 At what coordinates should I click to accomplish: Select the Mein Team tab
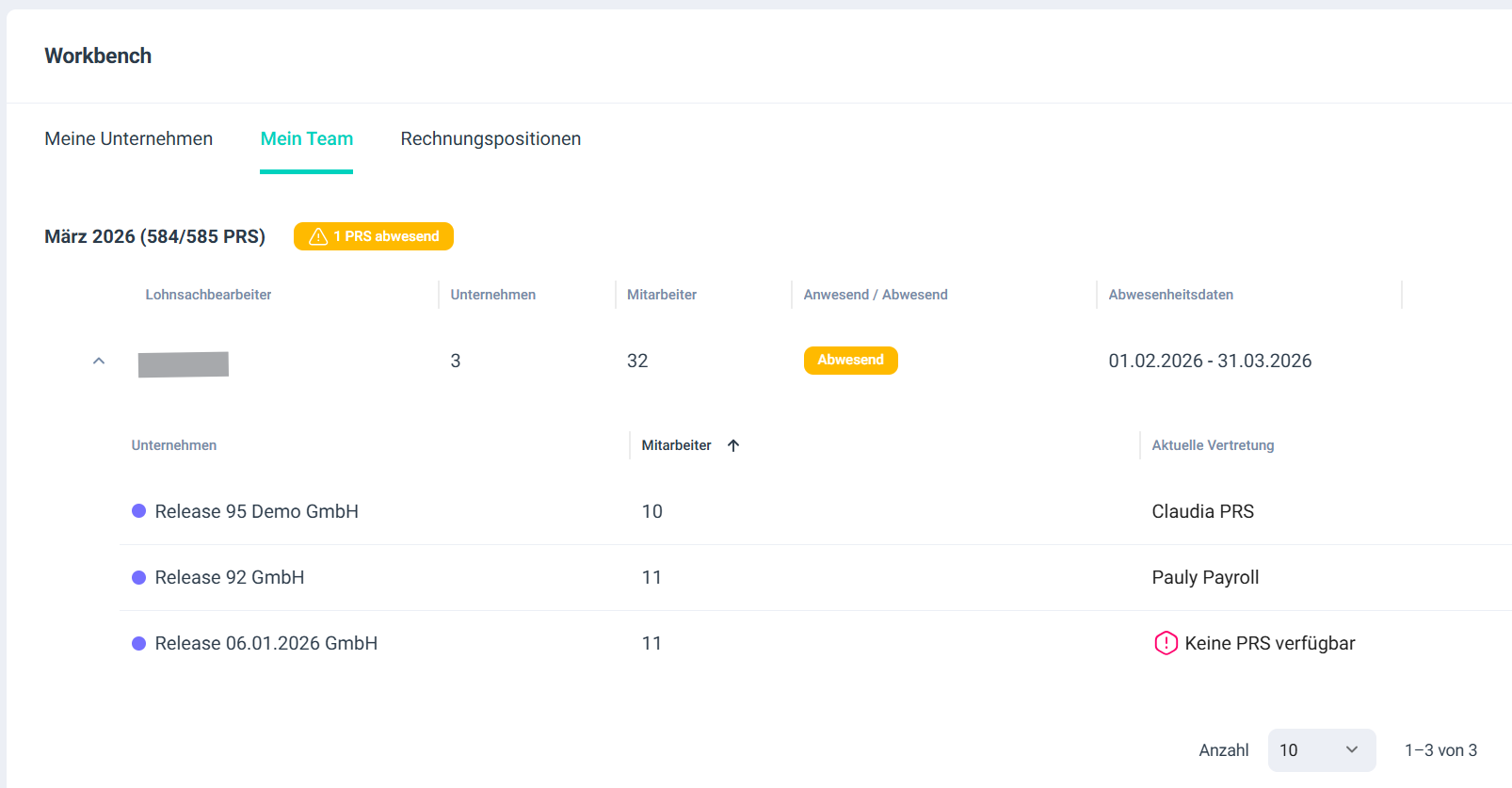click(306, 138)
